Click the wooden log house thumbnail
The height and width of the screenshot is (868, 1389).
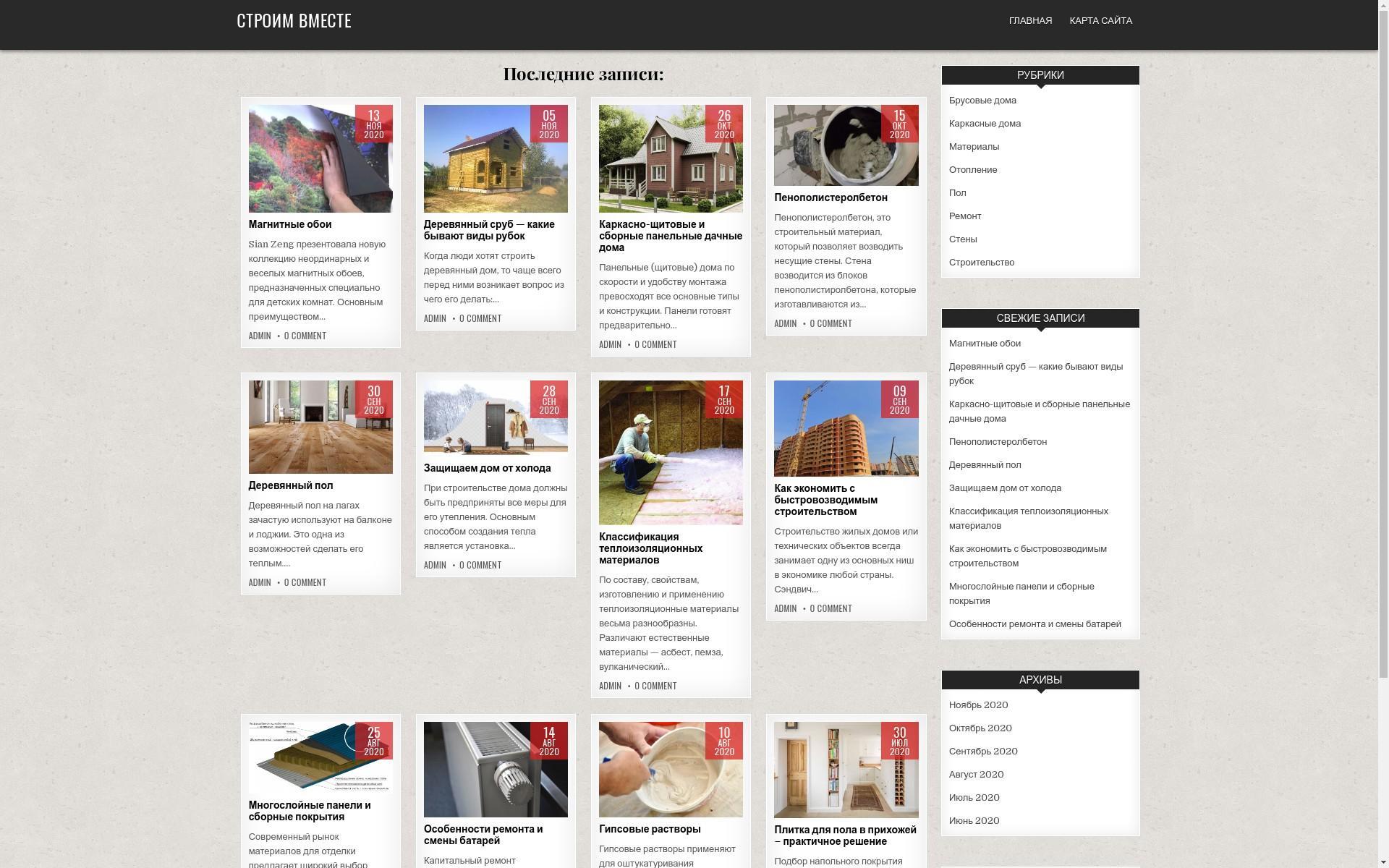tap(496, 158)
